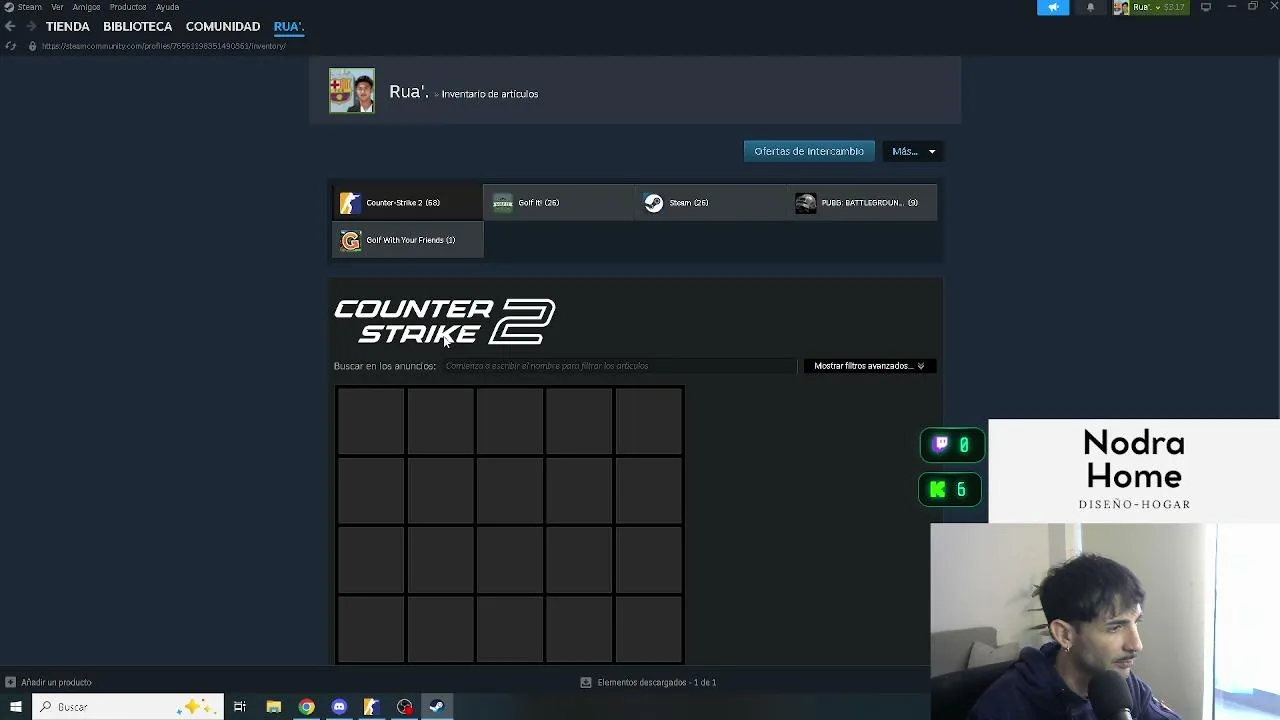The height and width of the screenshot is (720, 1280).
Task: Open the Steam menu in the menu bar
Action: tap(29, 7)
